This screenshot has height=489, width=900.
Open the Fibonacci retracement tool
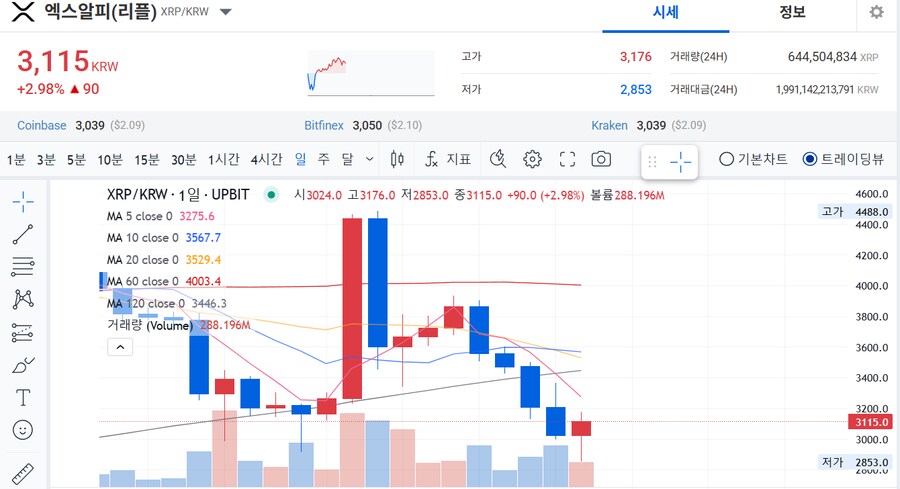coord(23,266)
